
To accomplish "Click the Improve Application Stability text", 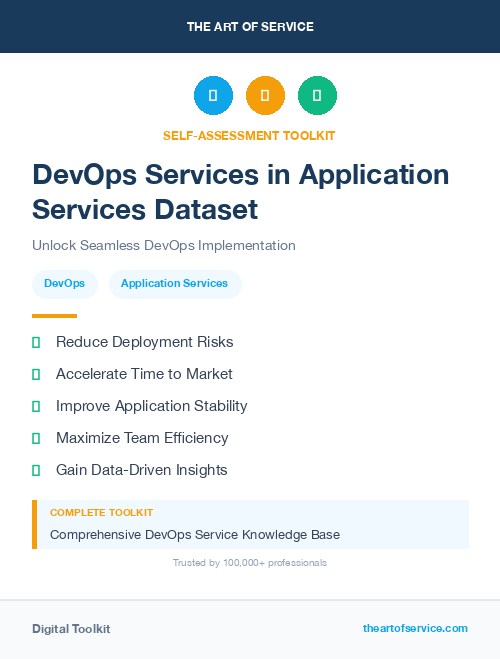I will coord(152,406).
